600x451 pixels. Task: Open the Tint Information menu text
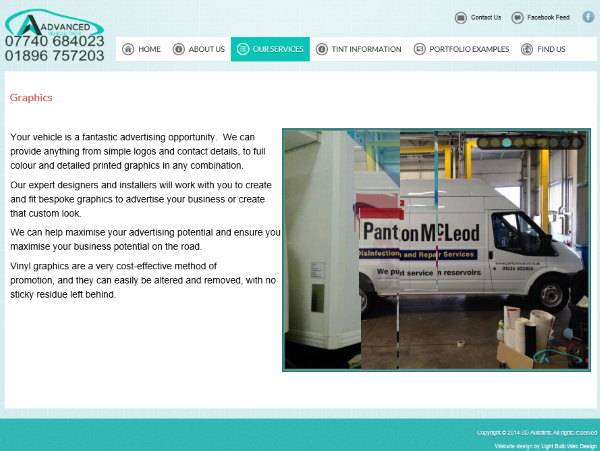366,49
